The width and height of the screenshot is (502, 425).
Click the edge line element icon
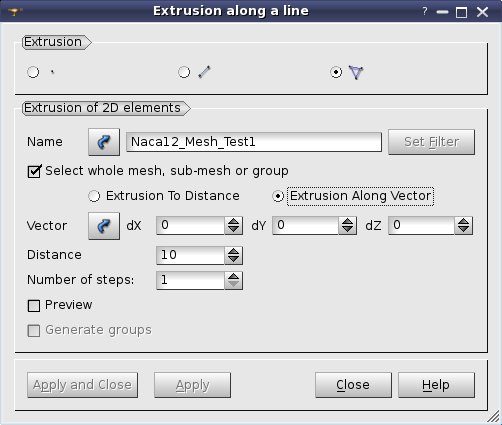click(x=204, y=72)
